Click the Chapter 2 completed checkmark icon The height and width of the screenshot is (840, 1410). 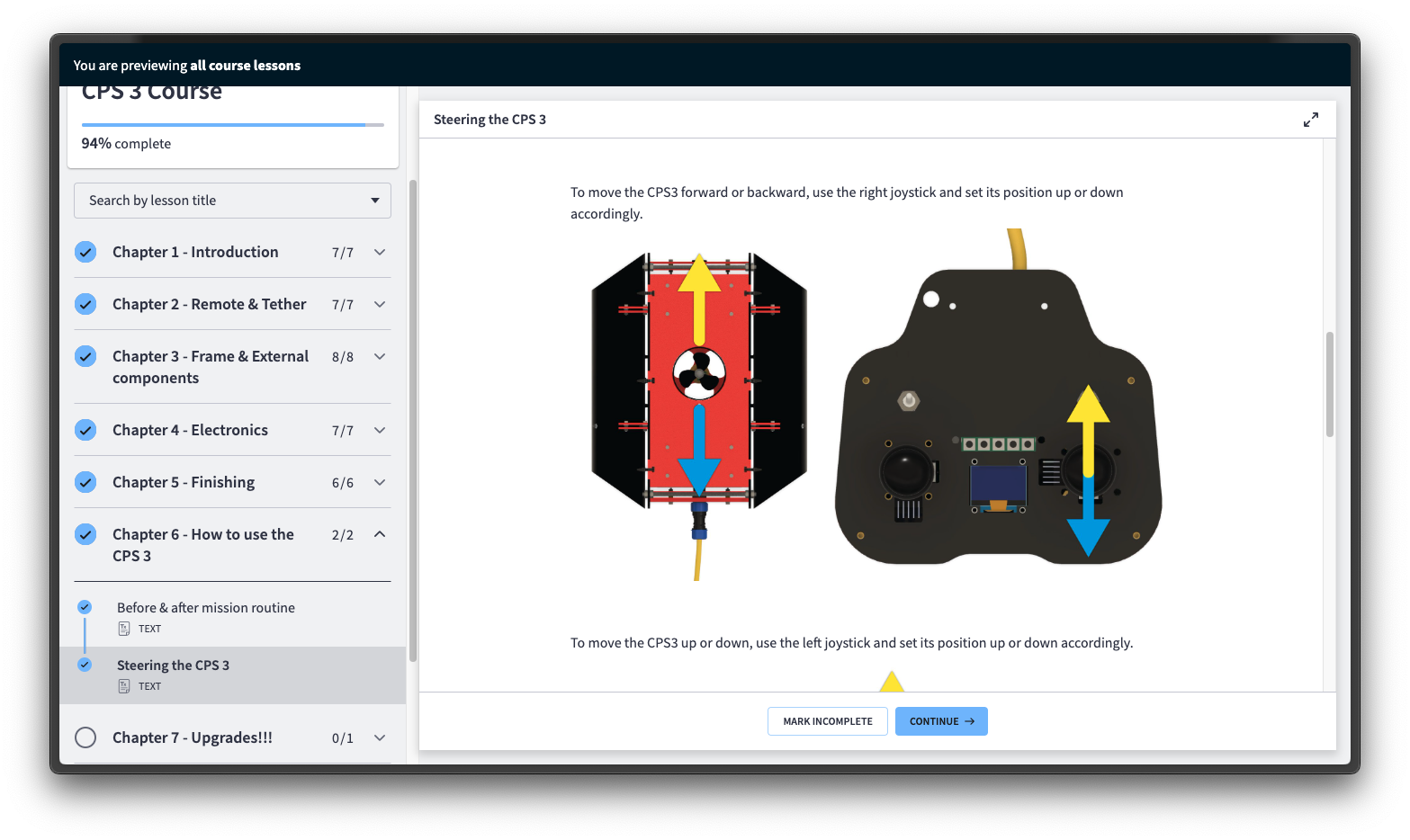pos(85,304)
